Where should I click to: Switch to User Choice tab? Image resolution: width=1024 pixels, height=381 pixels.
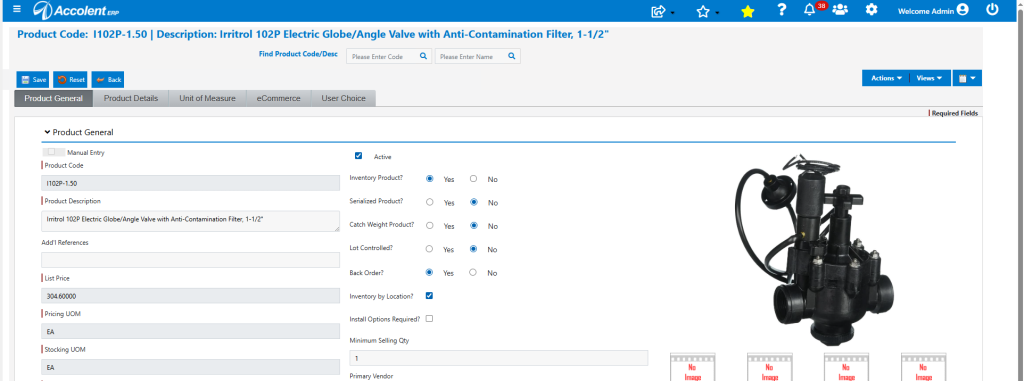[x=343, y=99]
